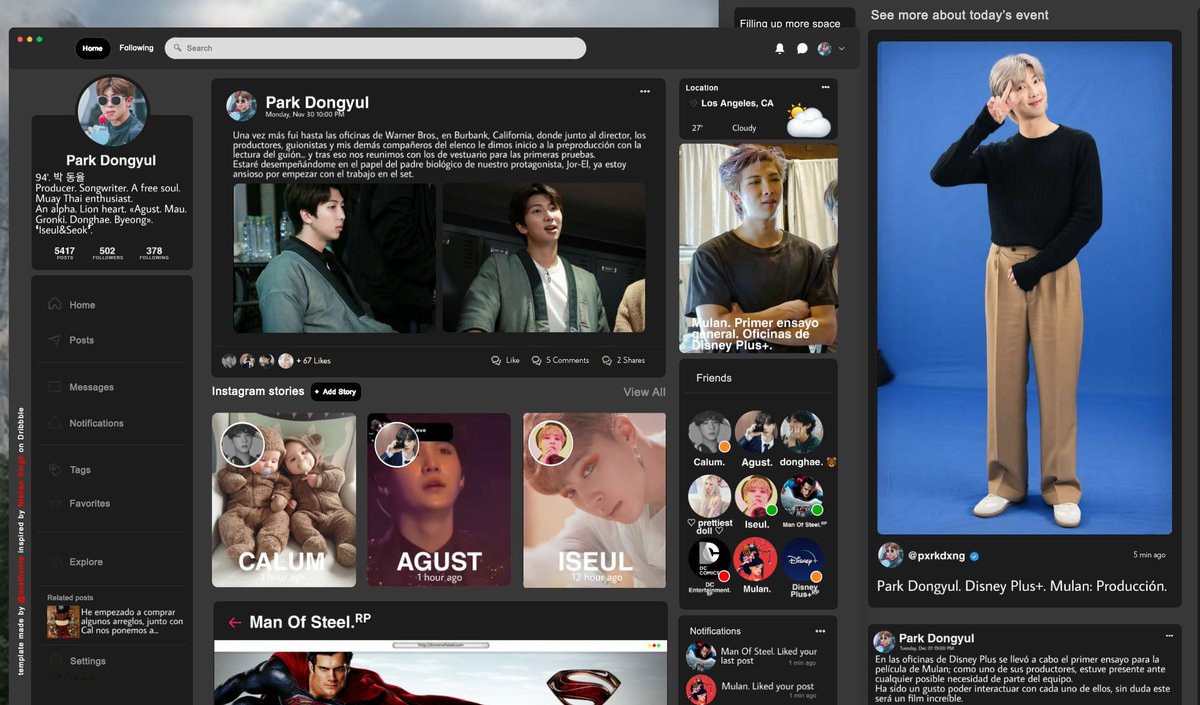Click the cloudy weather icon in Location card
Viewport: 1200px width, 705px height.
pos(808,120)
